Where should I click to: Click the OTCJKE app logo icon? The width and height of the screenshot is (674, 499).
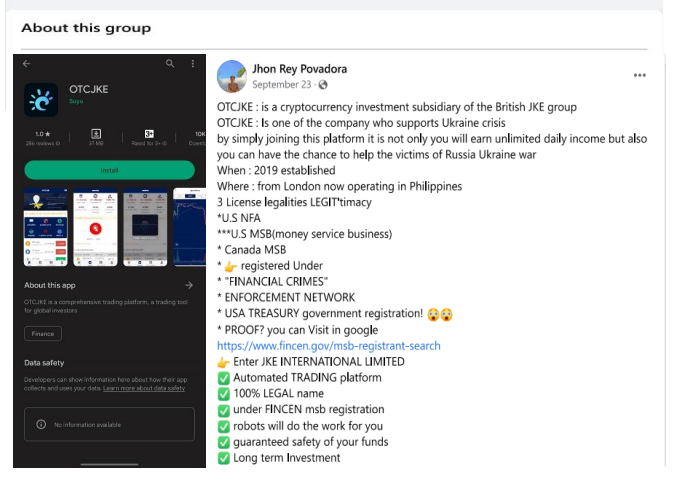[41, 100]
